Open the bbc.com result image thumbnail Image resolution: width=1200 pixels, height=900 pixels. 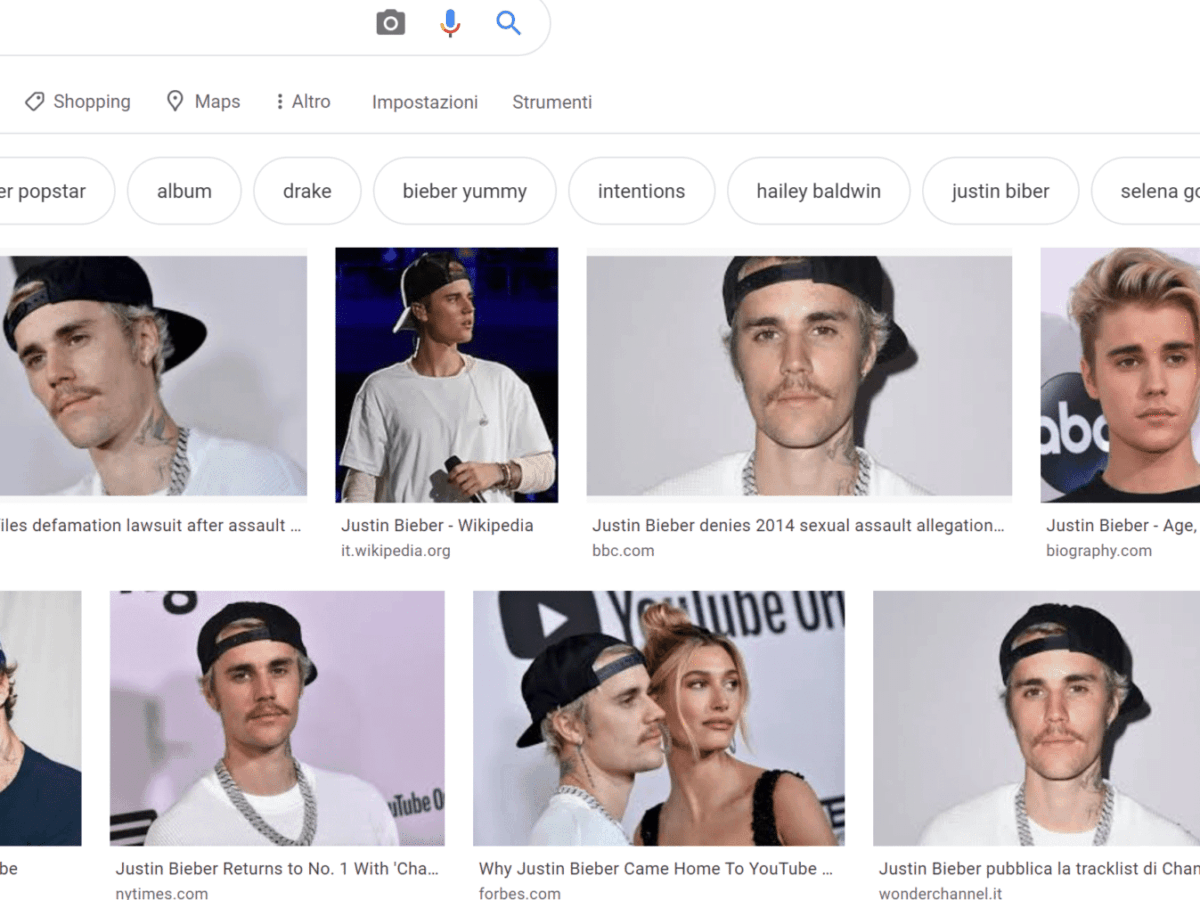pyautogui.click(x=798, y=375)
